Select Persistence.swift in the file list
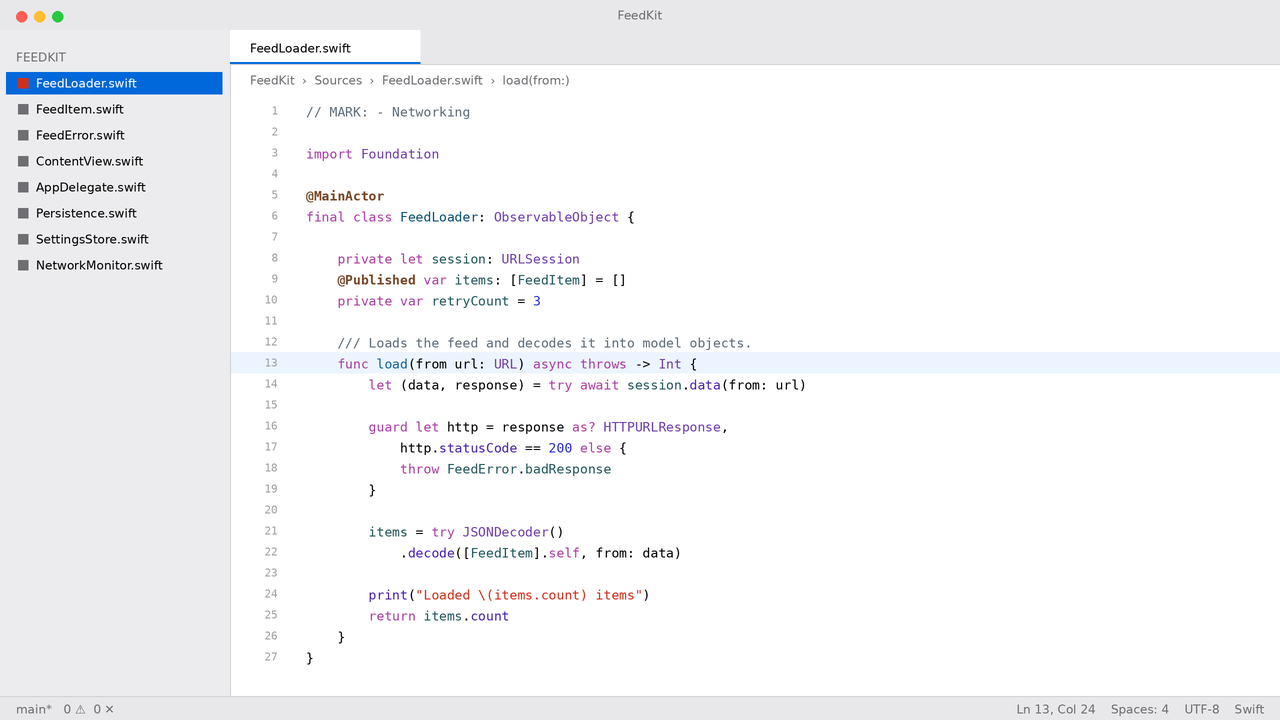Image resolution: width=1280 pixels, height=720 pixels. pos(114,213)
